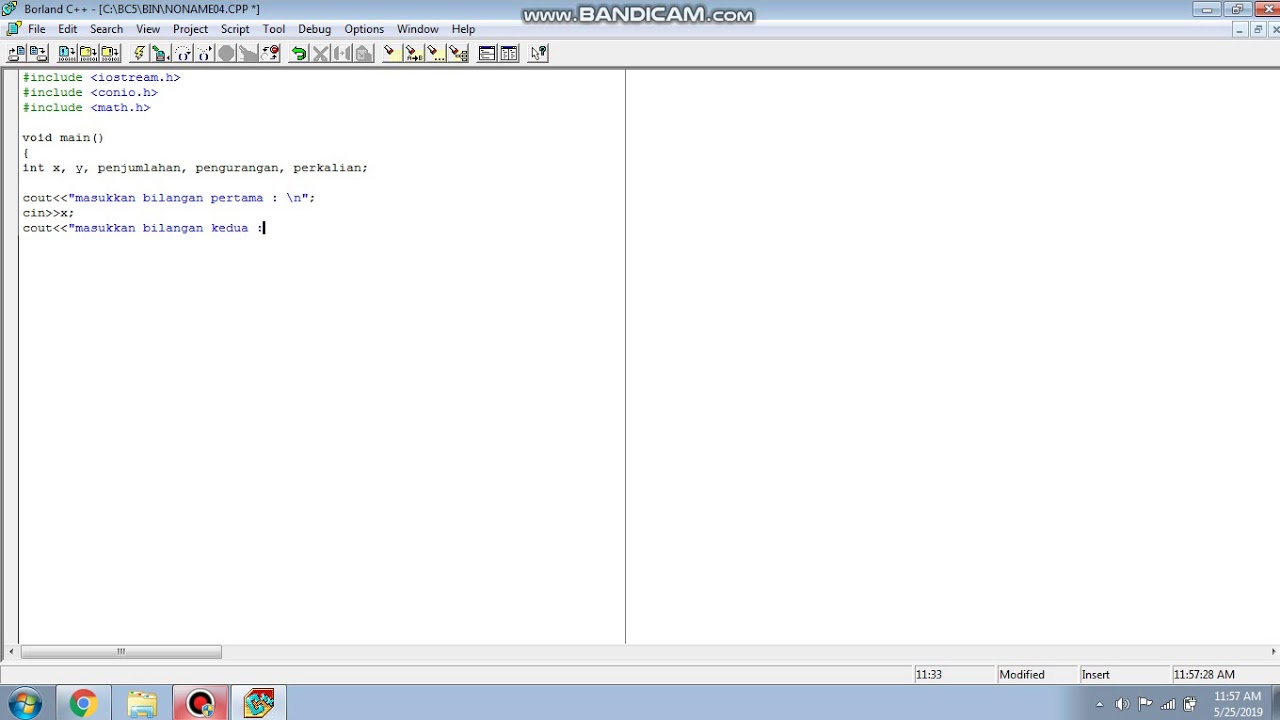
Task: Click the pointer question-mark Help icon
Action: pyautogui.click(x=539, y=53)
